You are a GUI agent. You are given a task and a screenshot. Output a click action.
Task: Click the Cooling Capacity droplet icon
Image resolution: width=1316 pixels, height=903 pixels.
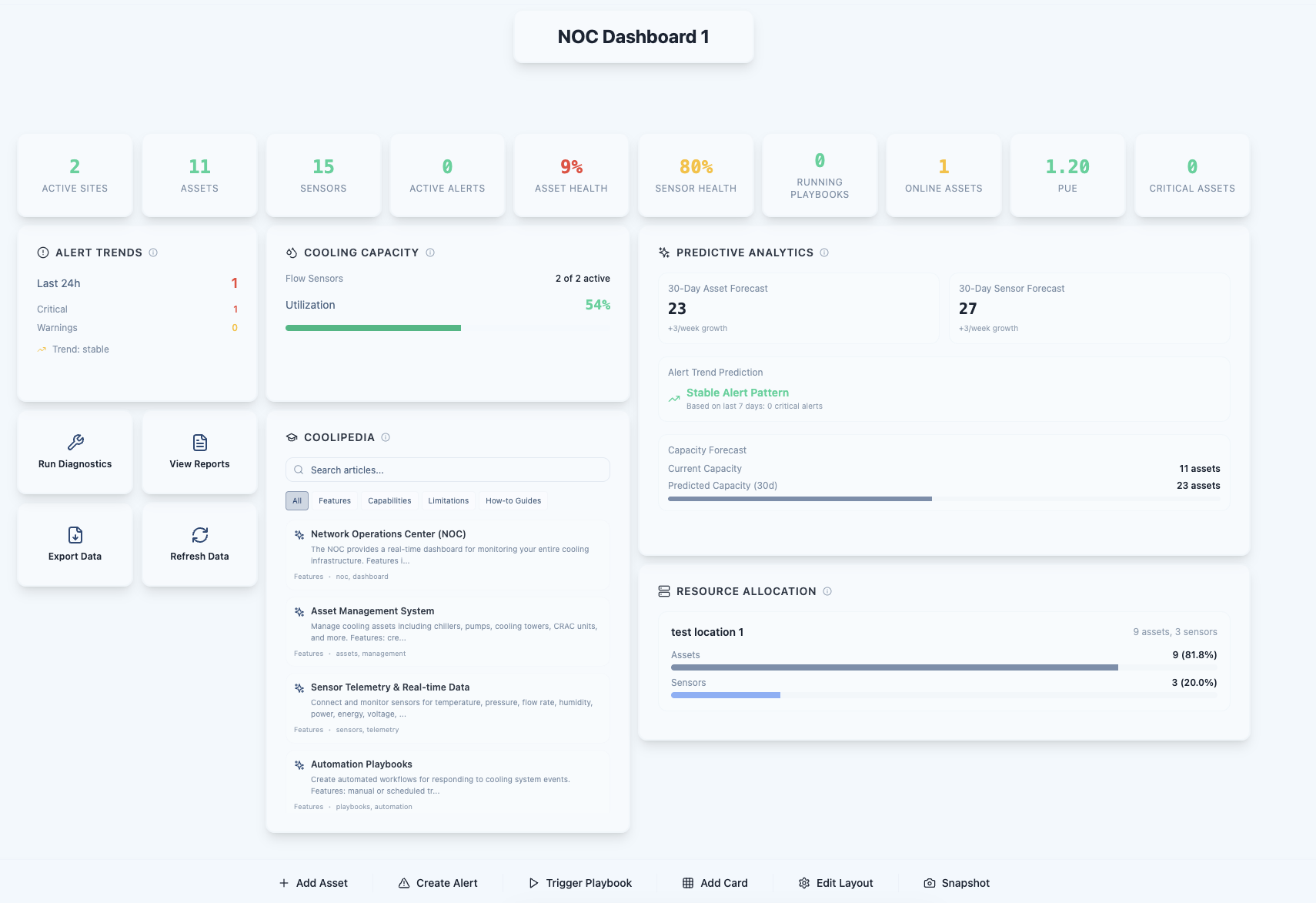[292, 253]
